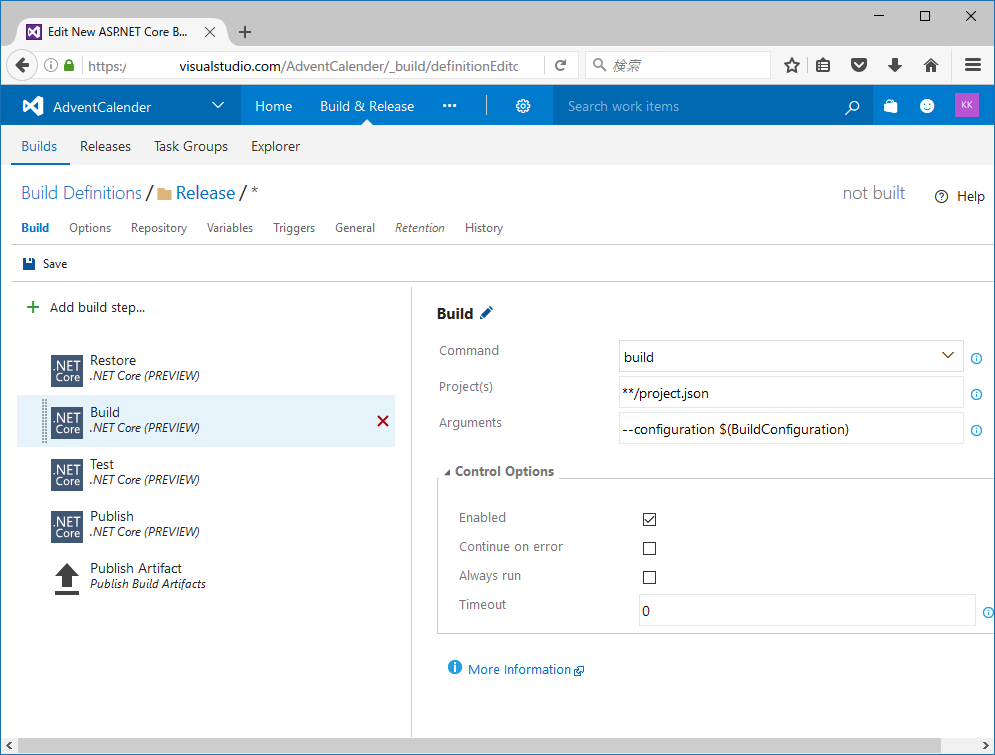
Task: Click the Publish Artifact upload arrow icon
Action: 67,579
